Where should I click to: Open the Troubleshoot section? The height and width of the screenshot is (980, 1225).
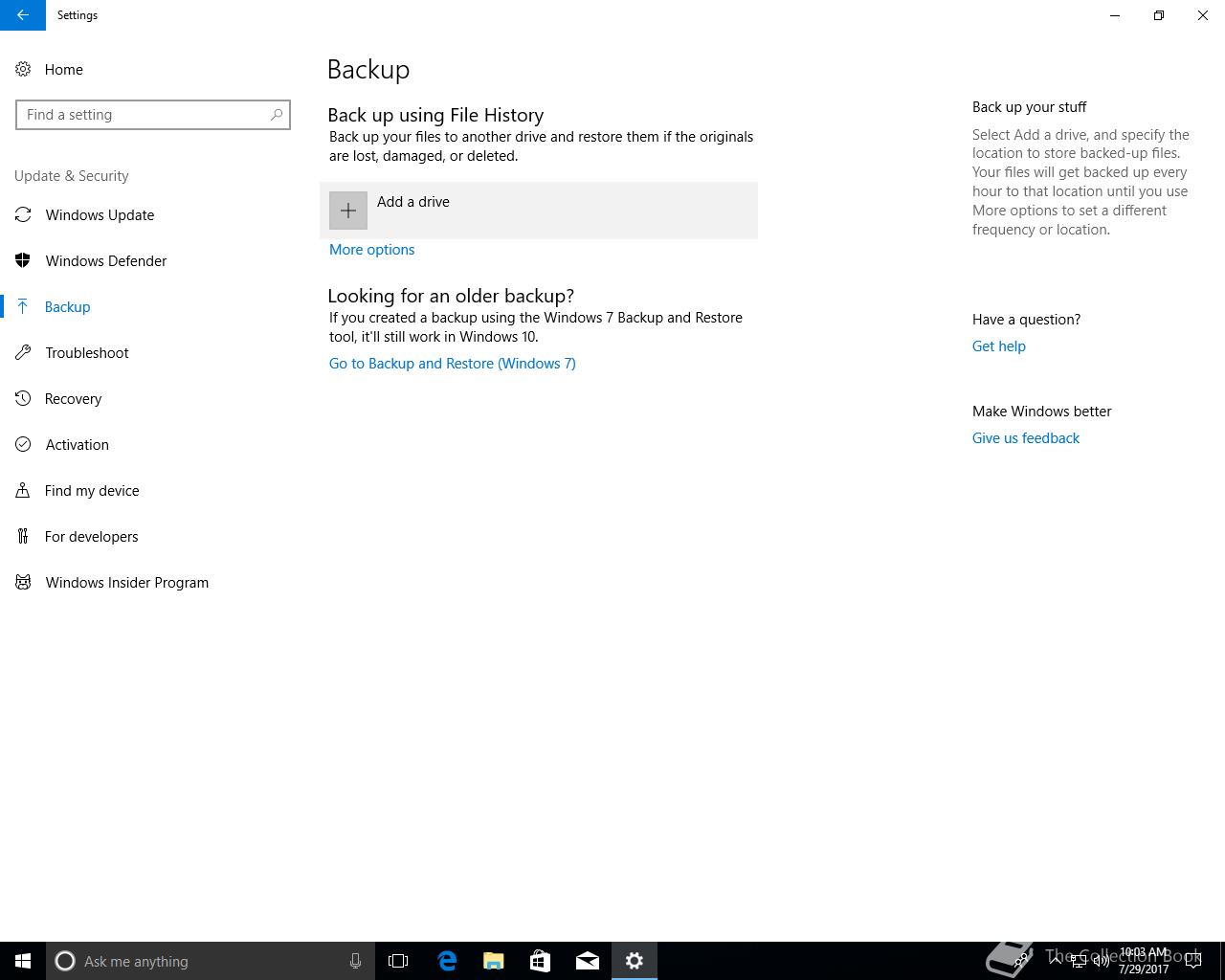point(153,352)
